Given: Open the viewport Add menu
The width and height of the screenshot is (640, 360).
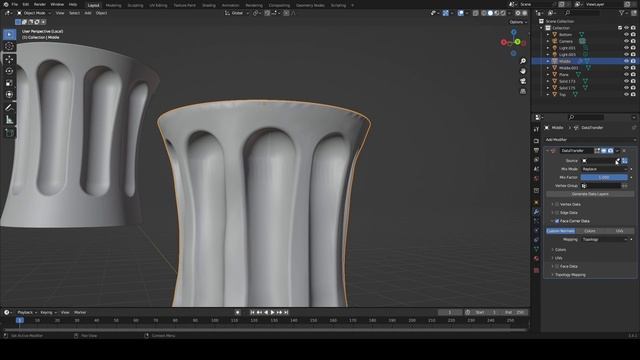Looking at the screenshot, I should tap(88, 13).
